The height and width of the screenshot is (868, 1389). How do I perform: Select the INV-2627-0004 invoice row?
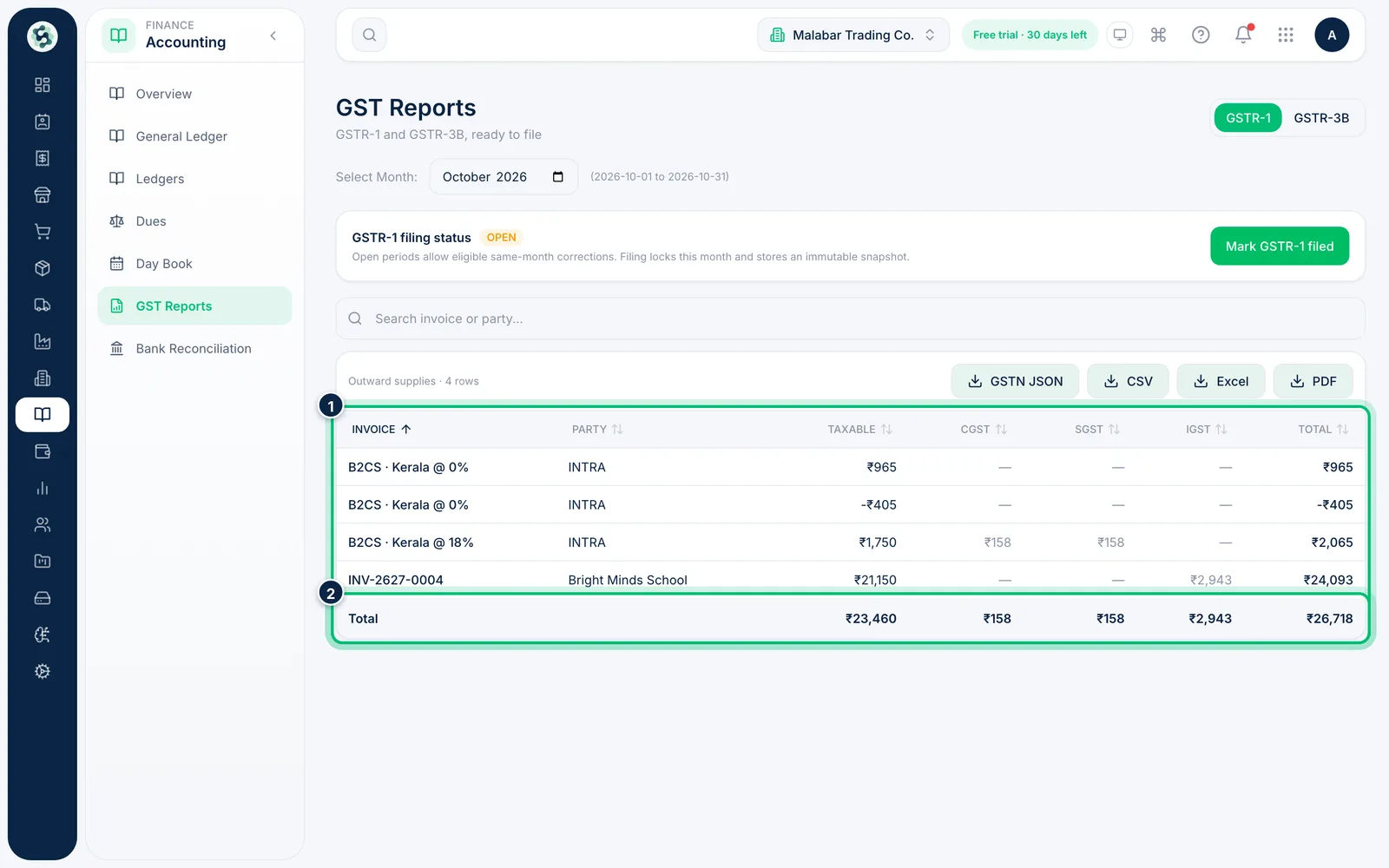(x=851, y=579)
